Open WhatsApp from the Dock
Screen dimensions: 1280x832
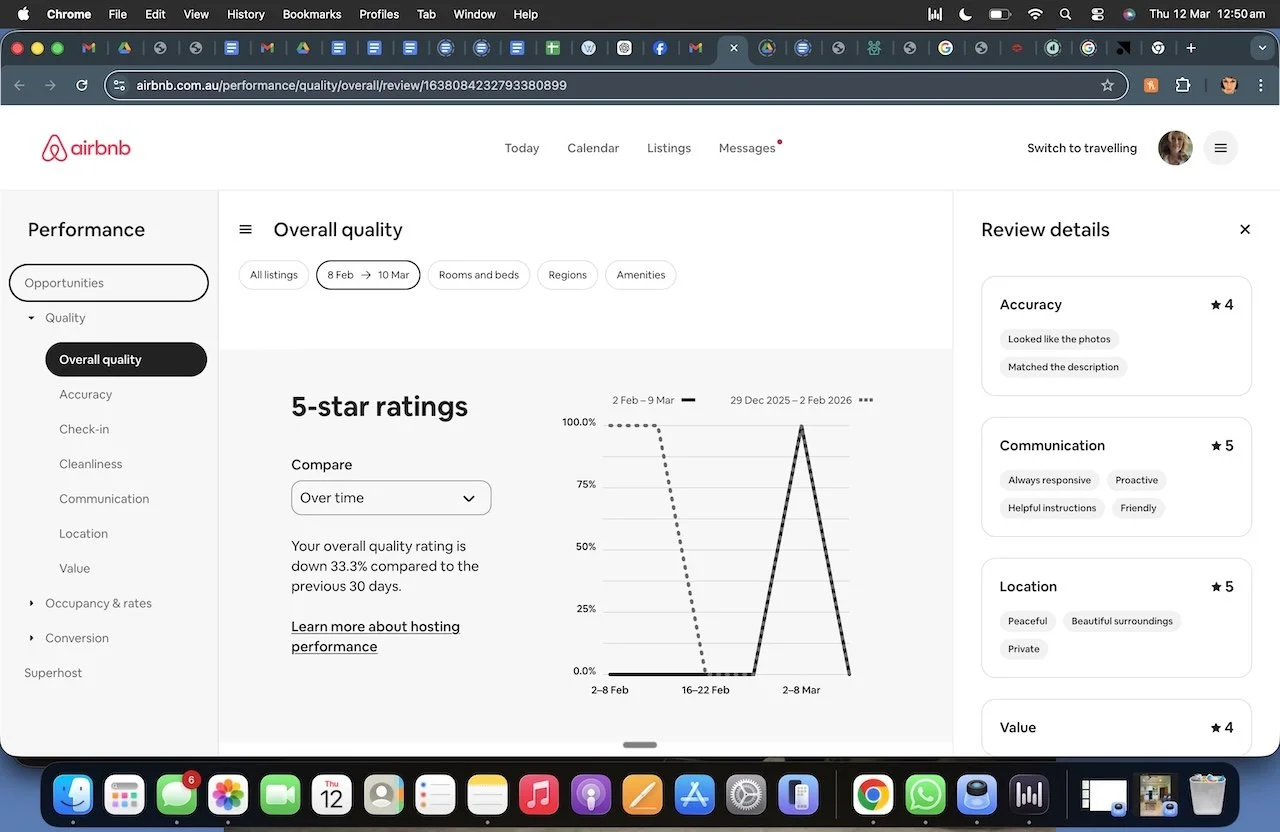[x=924, y=795]
